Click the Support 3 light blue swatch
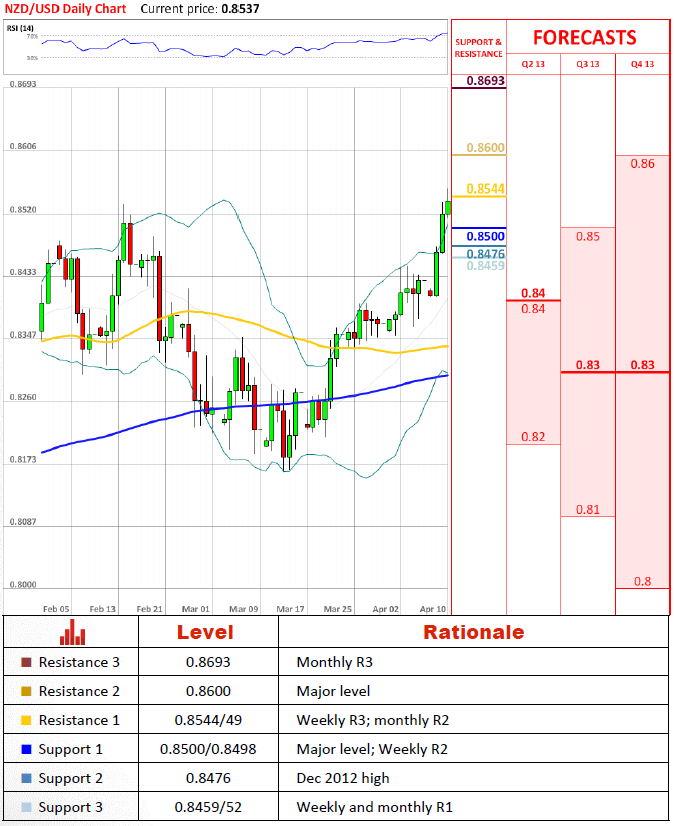 tap(26, 807)
